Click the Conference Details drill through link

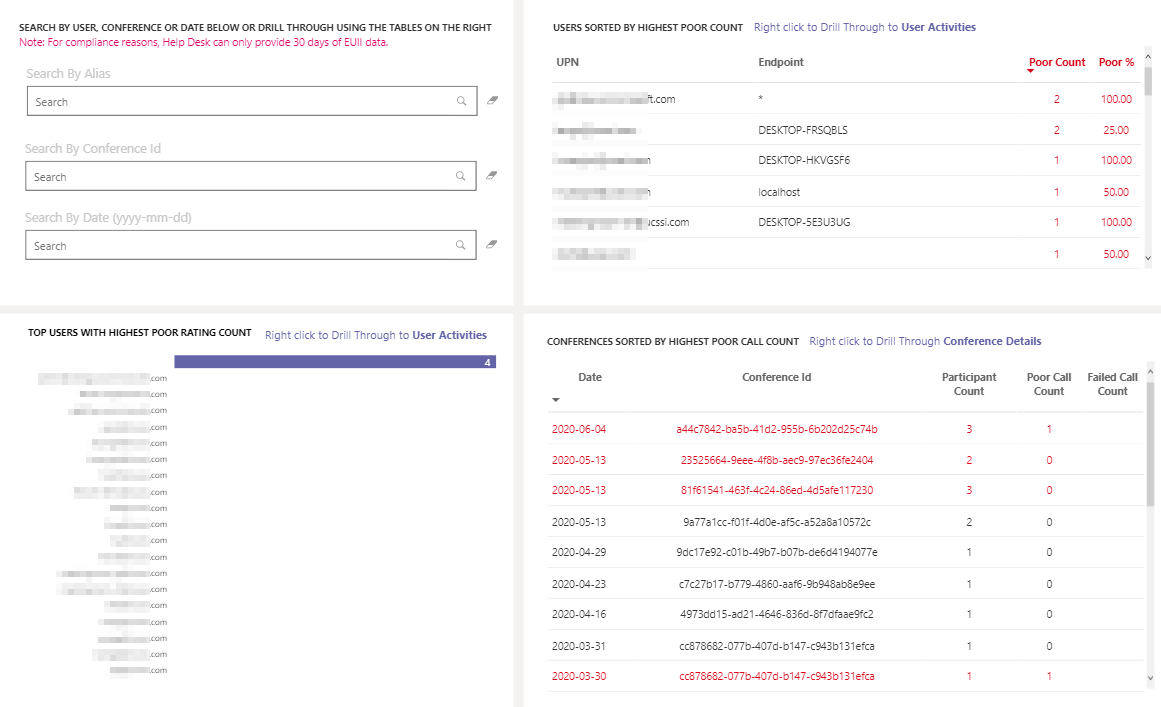pyautogui.click(x=992, y=341)
